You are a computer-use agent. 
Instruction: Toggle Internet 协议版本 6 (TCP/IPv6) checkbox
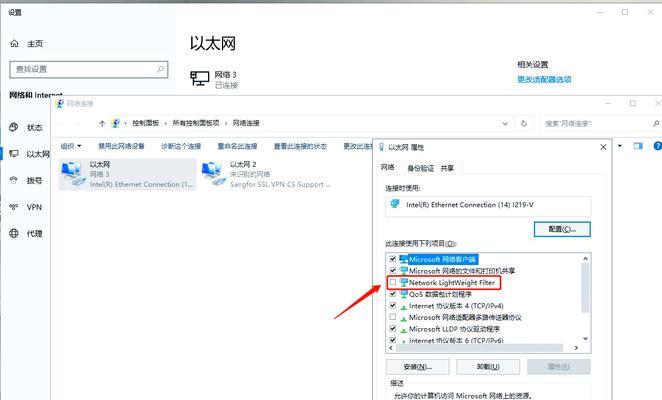click(x=393, y=340)
